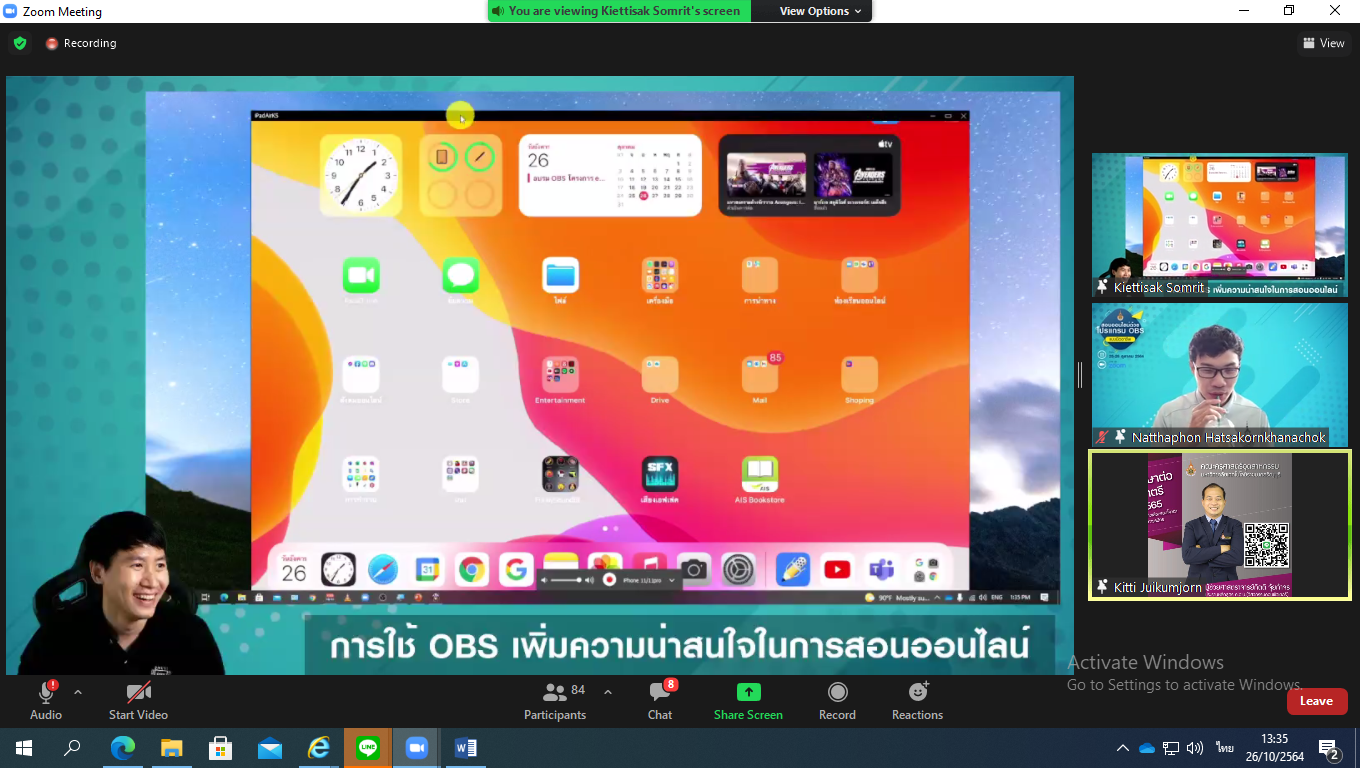Open Chat with 8 unread messages
This screenshot has height=768, width=1360.
[x=660, y=700]
